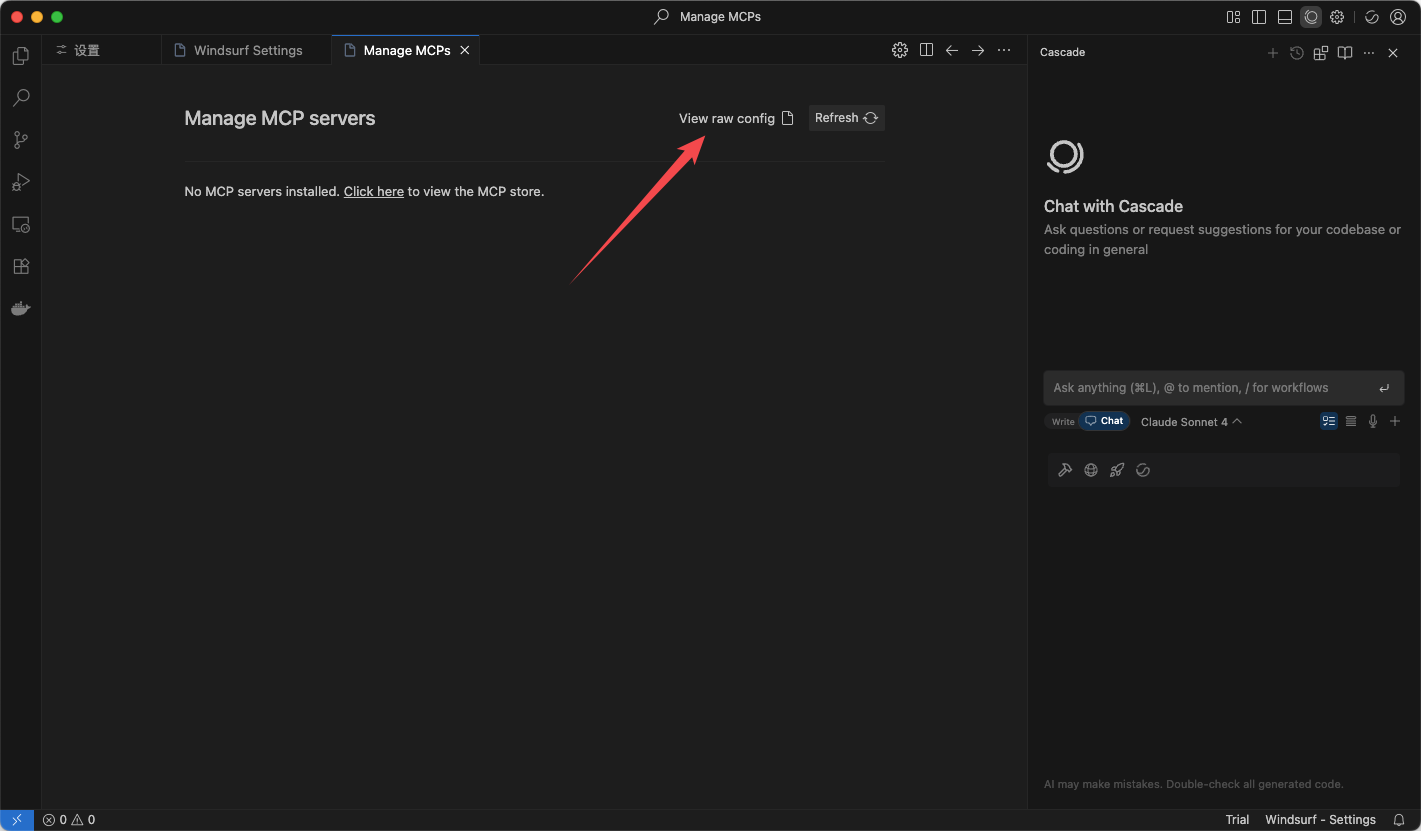Open editor more actions ellipsis menu
Viewport: 1421px width, 831px height.
pyautogui.click(x=1004, y=50)
